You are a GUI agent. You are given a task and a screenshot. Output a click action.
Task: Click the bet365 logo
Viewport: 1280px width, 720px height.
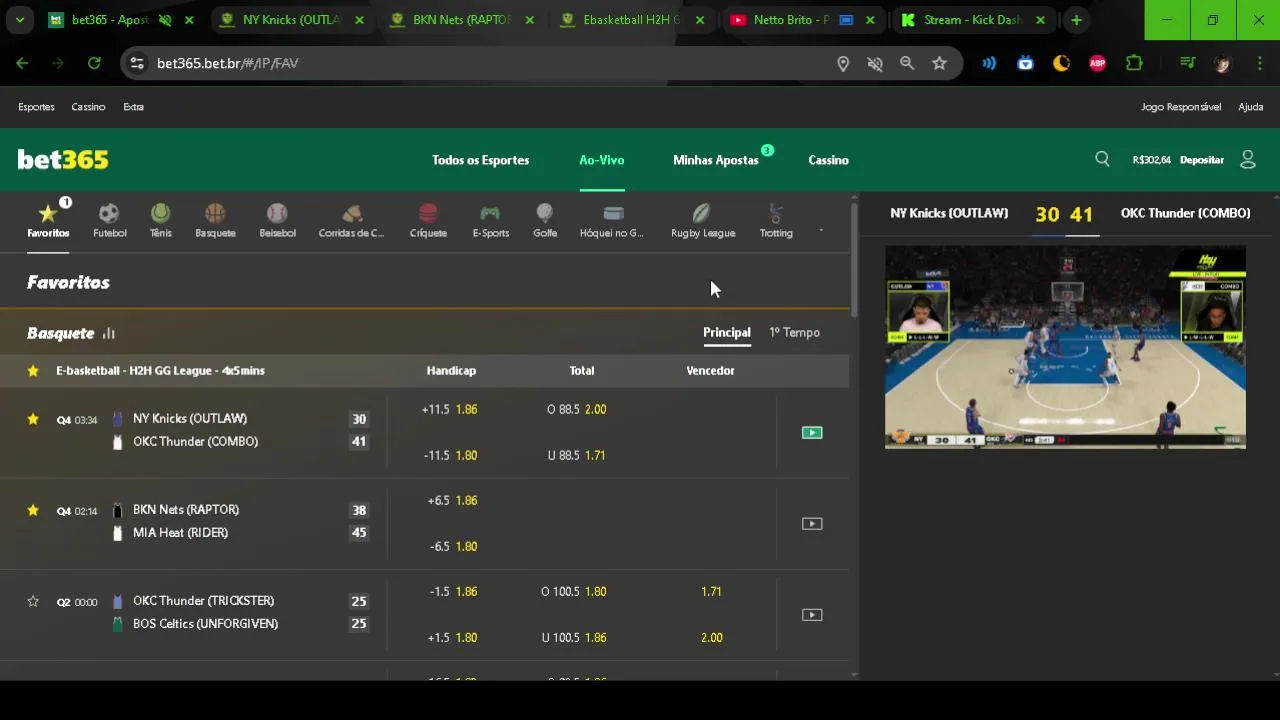(x=63, y=160)
